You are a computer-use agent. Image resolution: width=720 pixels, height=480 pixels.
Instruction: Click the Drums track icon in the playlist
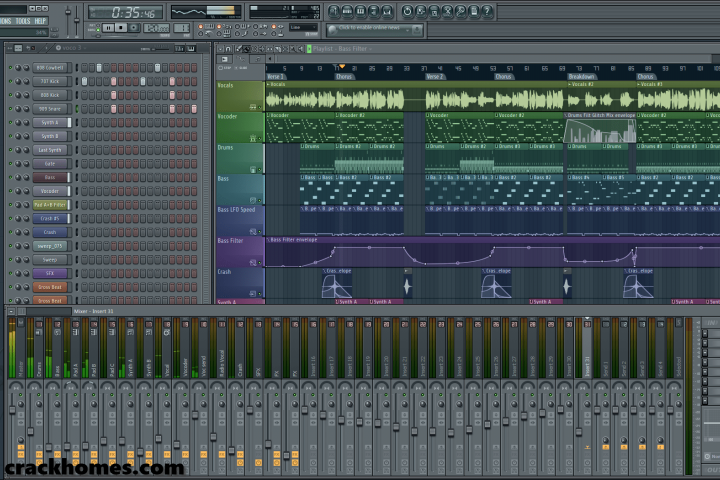253,169
